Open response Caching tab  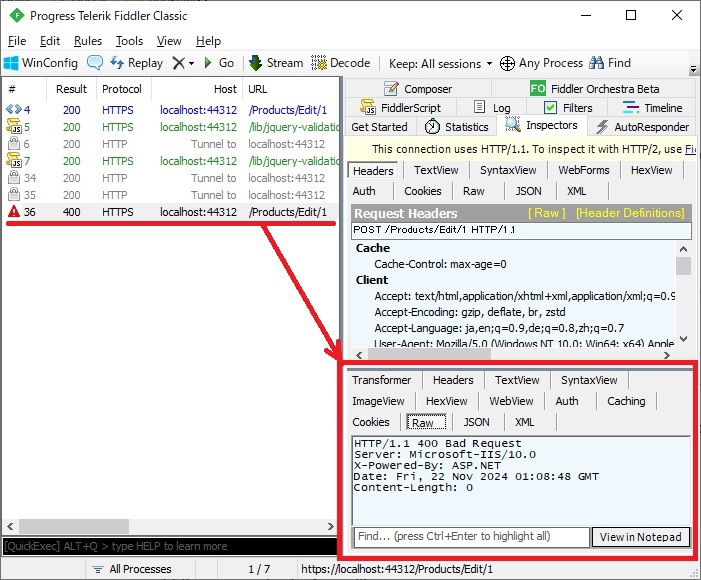coord(626,401)
